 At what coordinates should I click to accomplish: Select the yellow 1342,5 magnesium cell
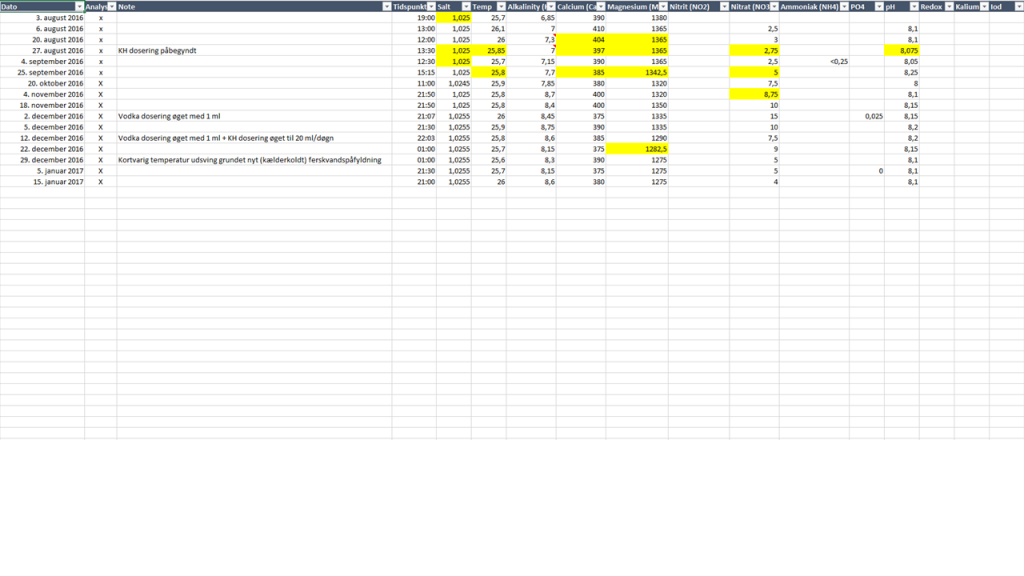(x=637, y=73)
